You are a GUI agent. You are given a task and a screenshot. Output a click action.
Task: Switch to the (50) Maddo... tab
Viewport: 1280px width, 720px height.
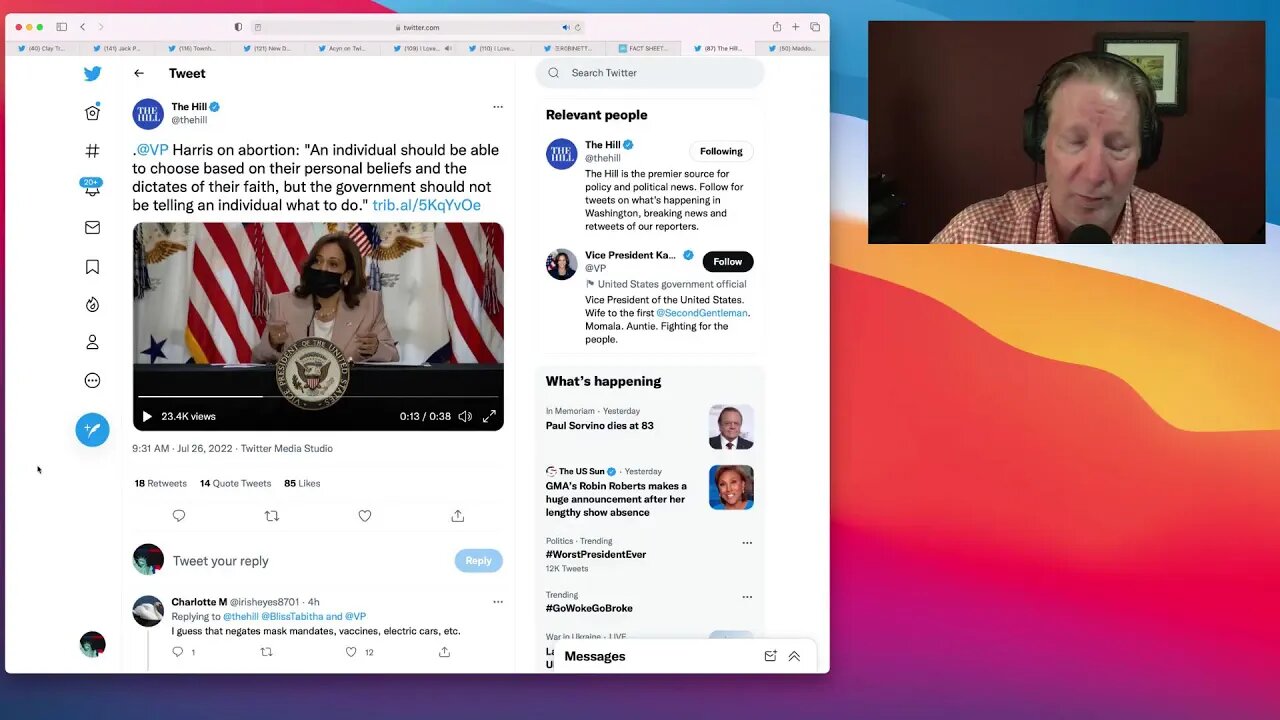tap(792, 48)
